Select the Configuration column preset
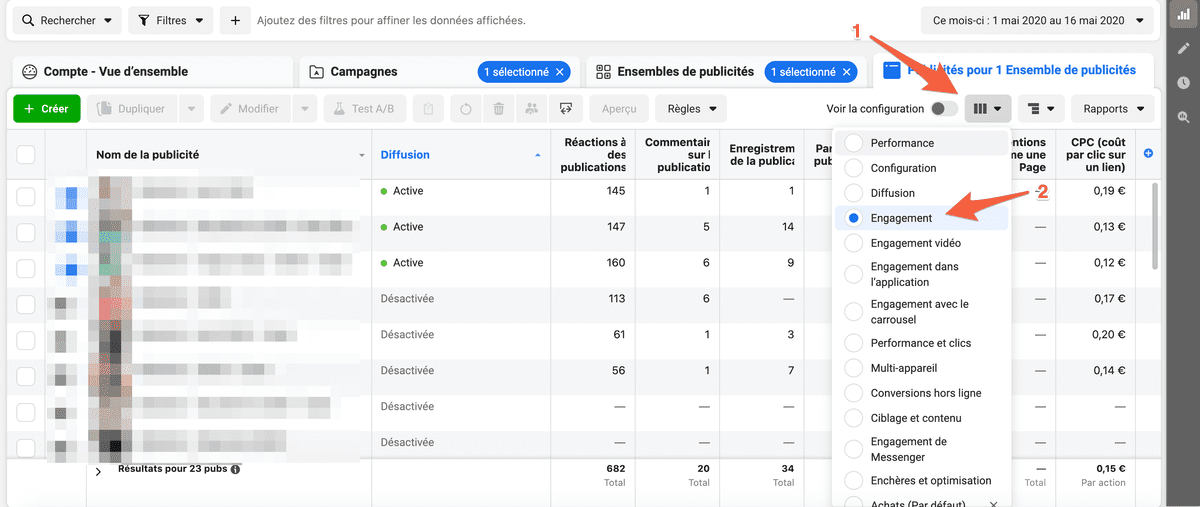This screenshot has width=1200, height=507. pos(921,168)
